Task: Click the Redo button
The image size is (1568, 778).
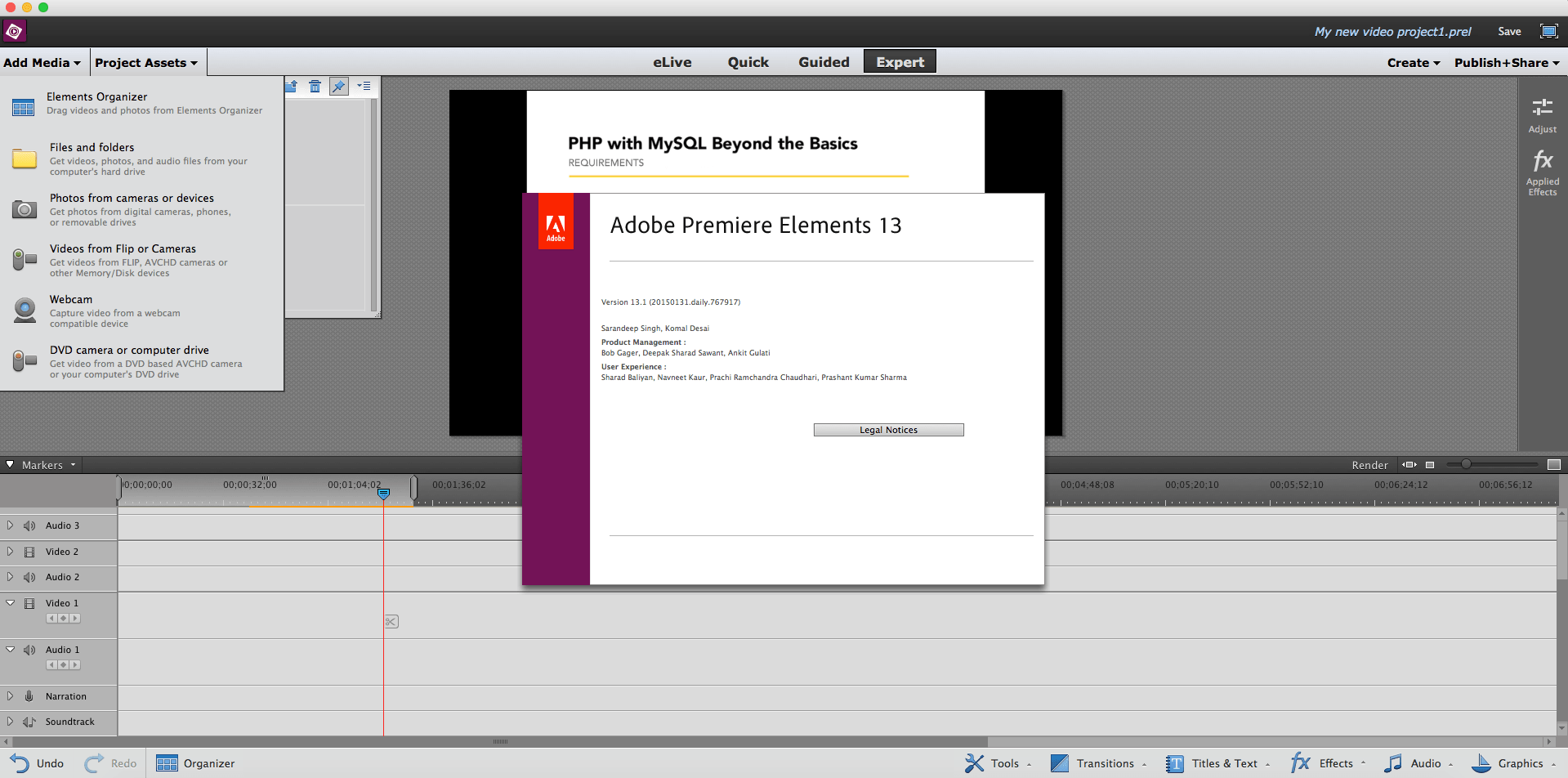Action: point(110,763)
